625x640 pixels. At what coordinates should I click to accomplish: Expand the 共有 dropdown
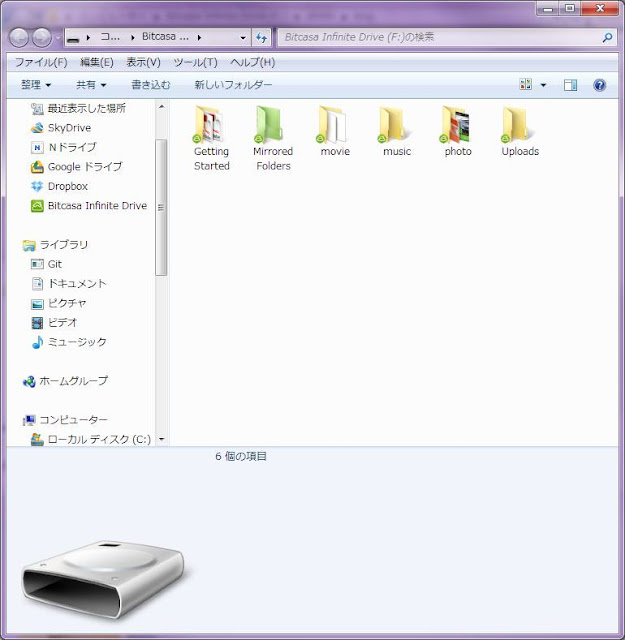[91, 84]
